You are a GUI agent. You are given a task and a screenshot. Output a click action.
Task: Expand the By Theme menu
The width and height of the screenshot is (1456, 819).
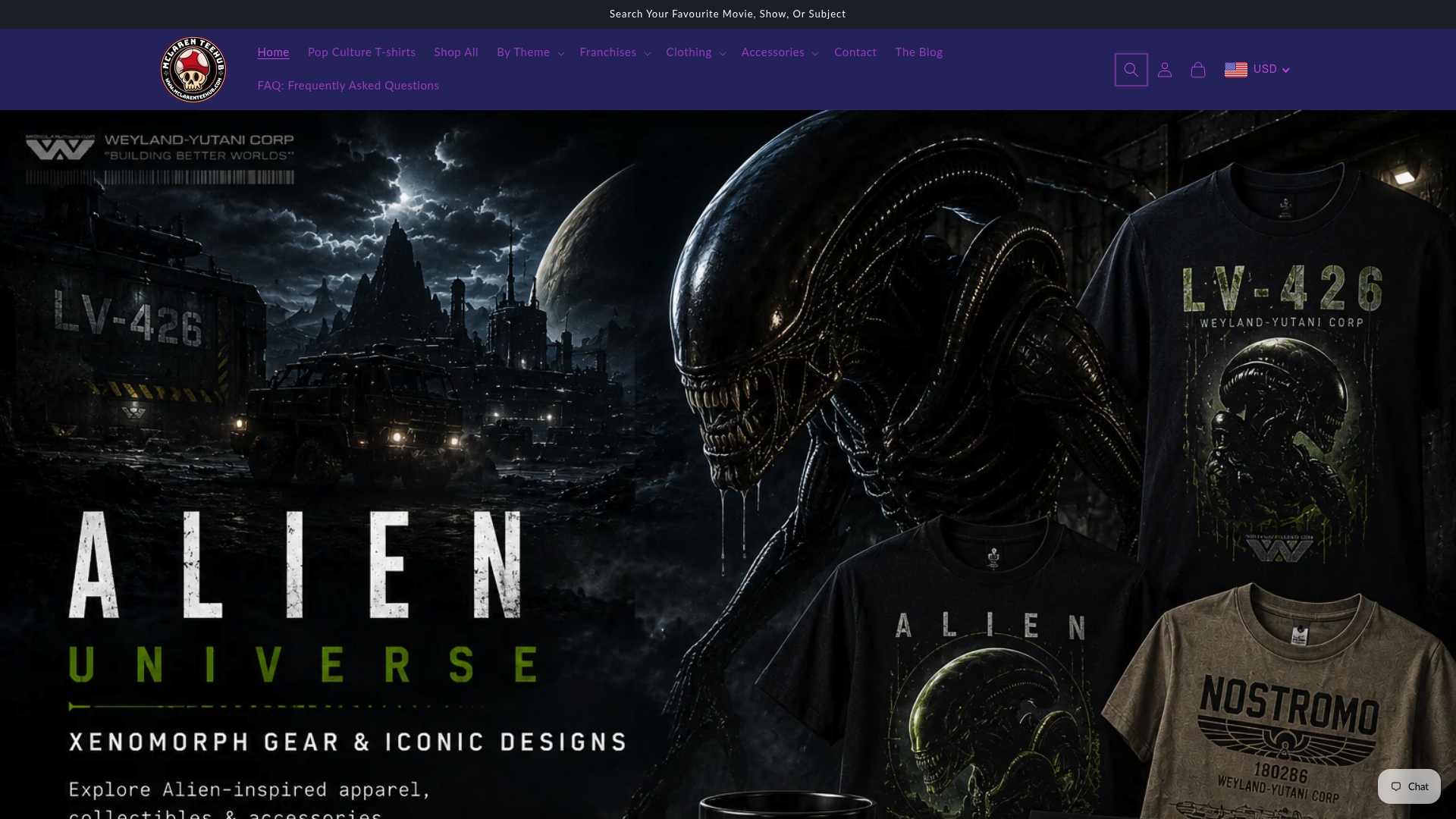tap(530, 52)
